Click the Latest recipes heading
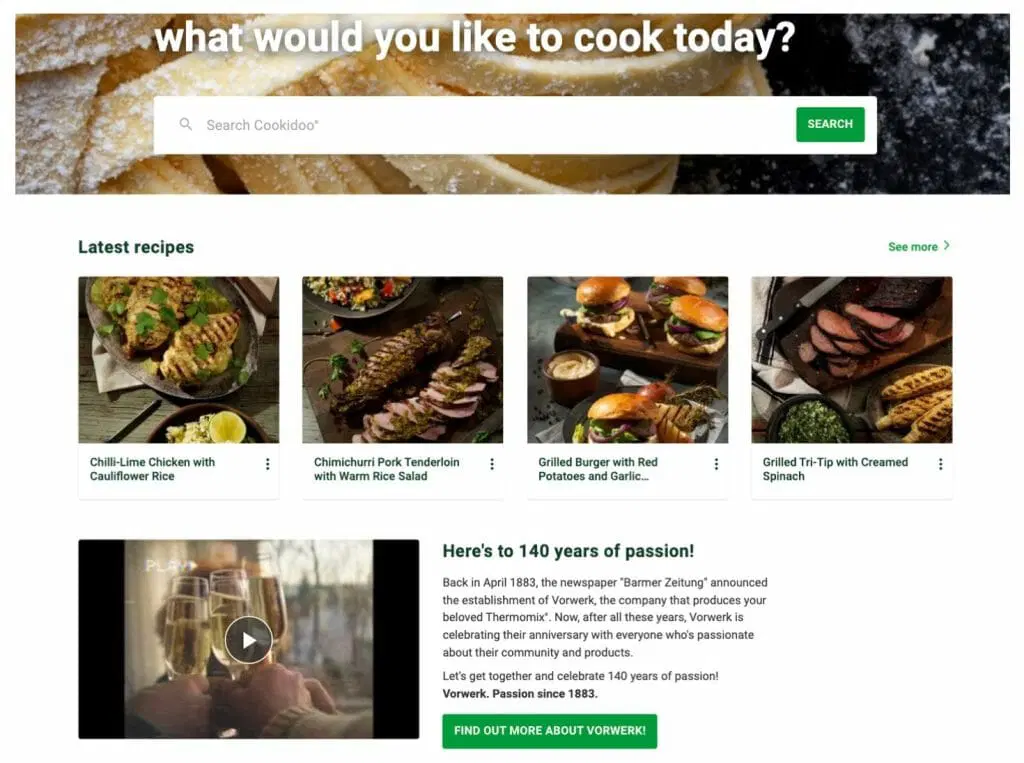Screen dimensions: 1024x763 [136, 247]
